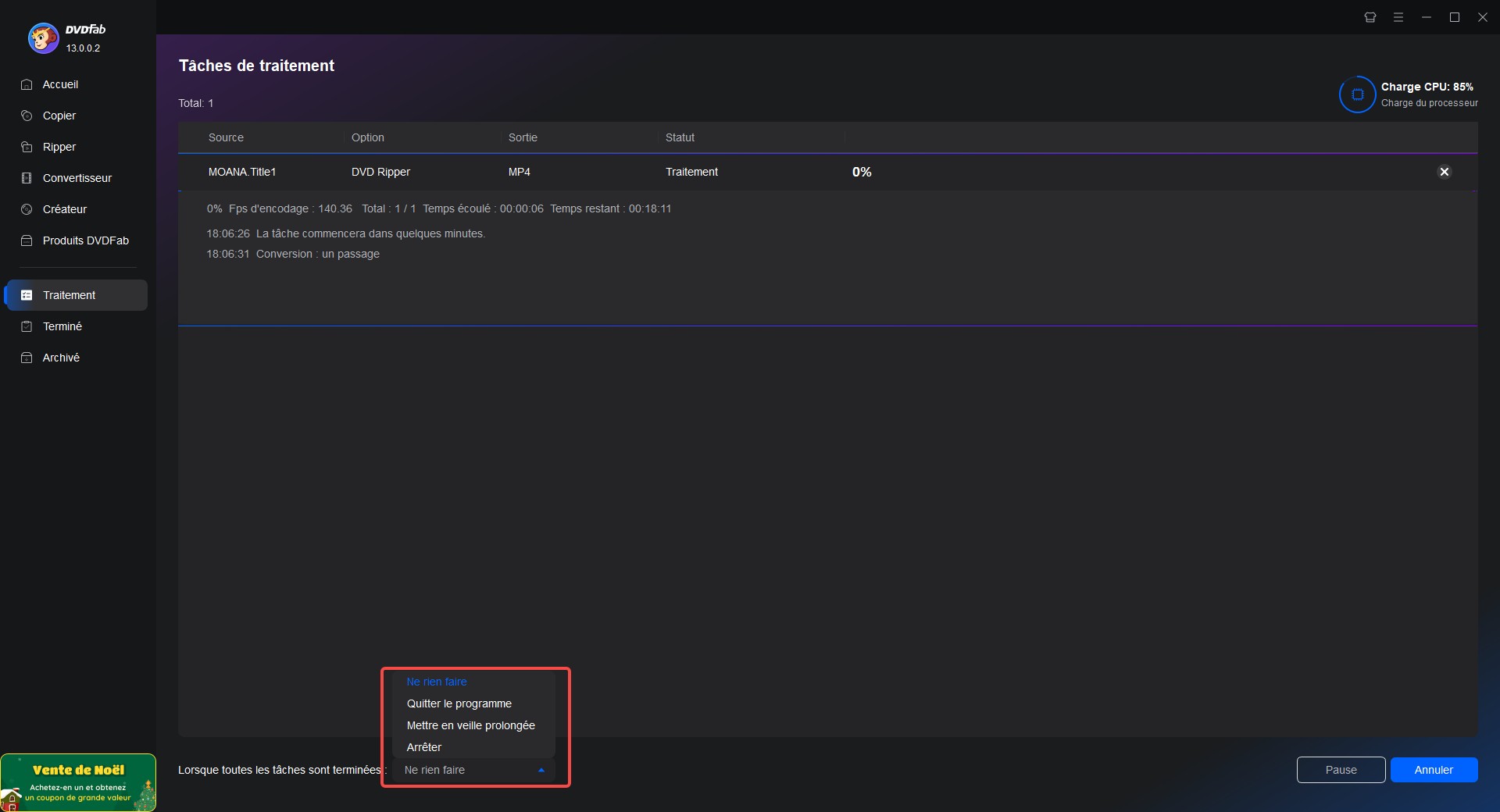The height and width of the screenshot is (812, 1500).
Task: Click the 'Total: 1' counter
Action: point(195,103)
